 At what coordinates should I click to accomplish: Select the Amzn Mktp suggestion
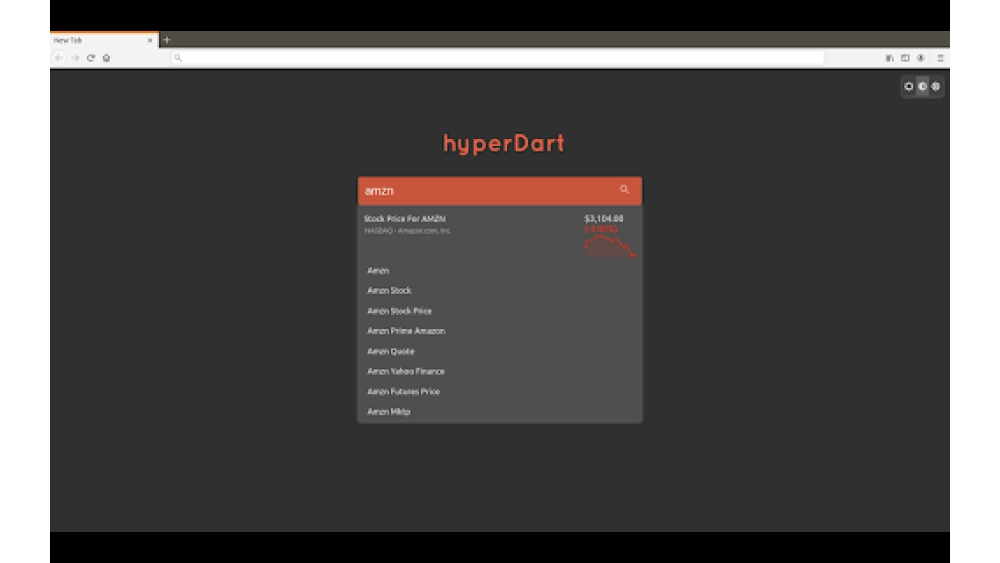point(499,412)
